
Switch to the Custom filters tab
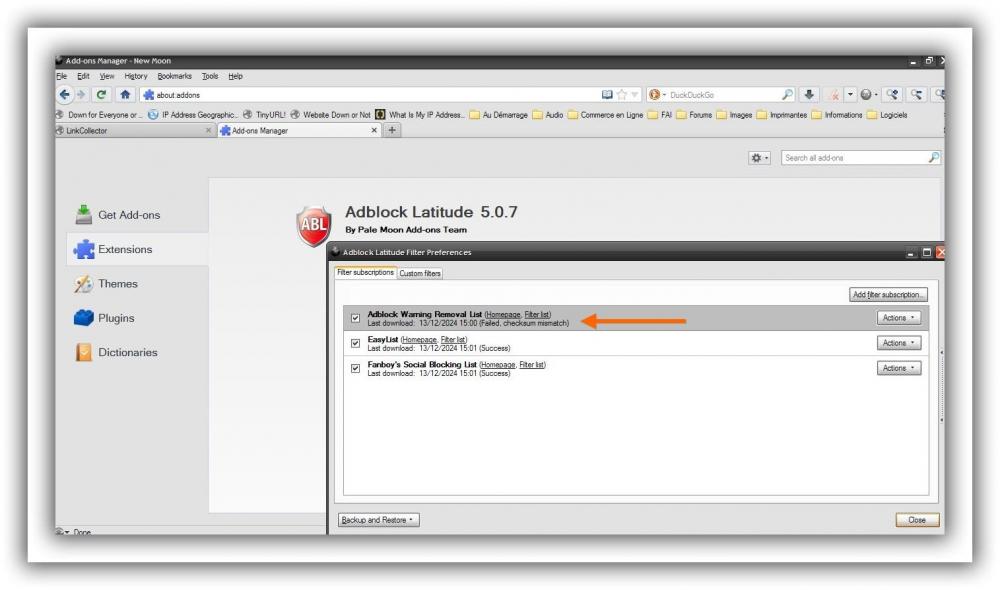pos(420,274)
